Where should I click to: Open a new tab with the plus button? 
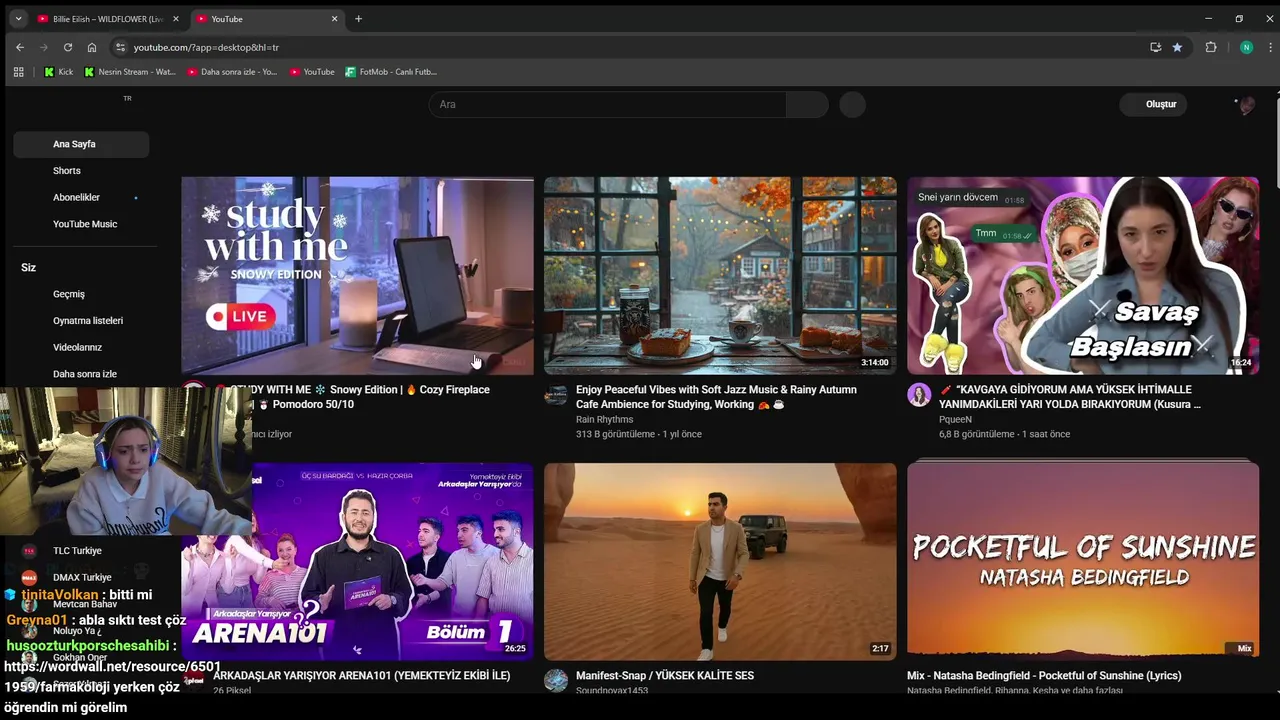pyautogui.click(x=359, y=19)
